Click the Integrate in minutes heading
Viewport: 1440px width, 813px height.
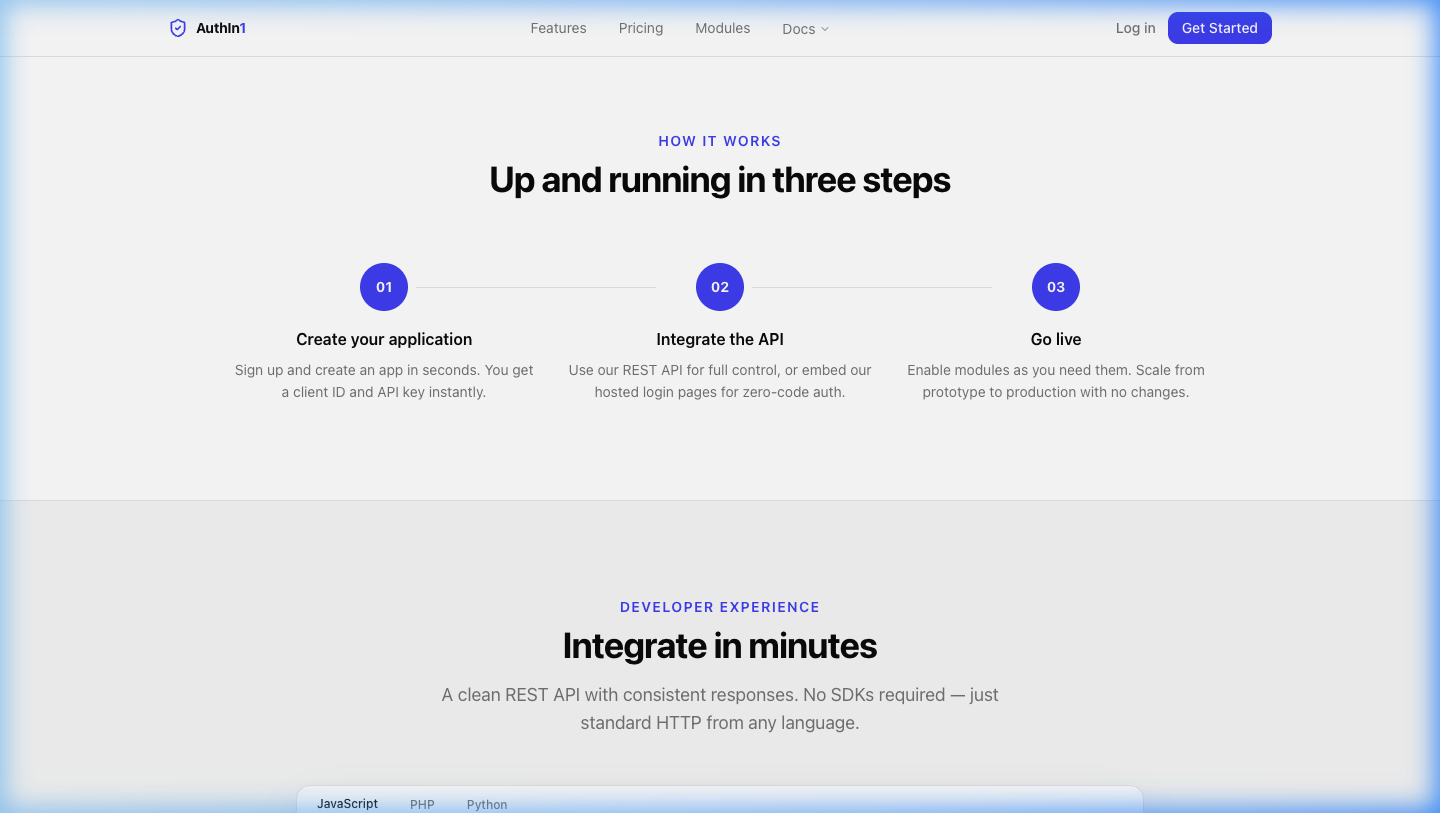720,646
